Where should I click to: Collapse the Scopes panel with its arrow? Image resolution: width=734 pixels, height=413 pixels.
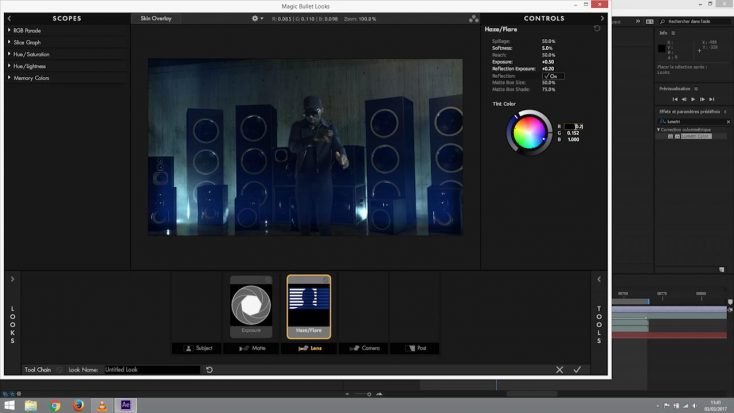pyautogui.click(x=9, y=18)
